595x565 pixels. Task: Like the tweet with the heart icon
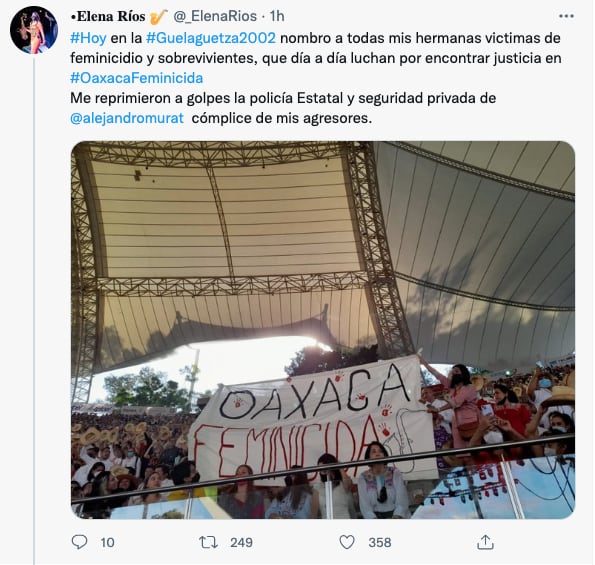pos(347,542)
